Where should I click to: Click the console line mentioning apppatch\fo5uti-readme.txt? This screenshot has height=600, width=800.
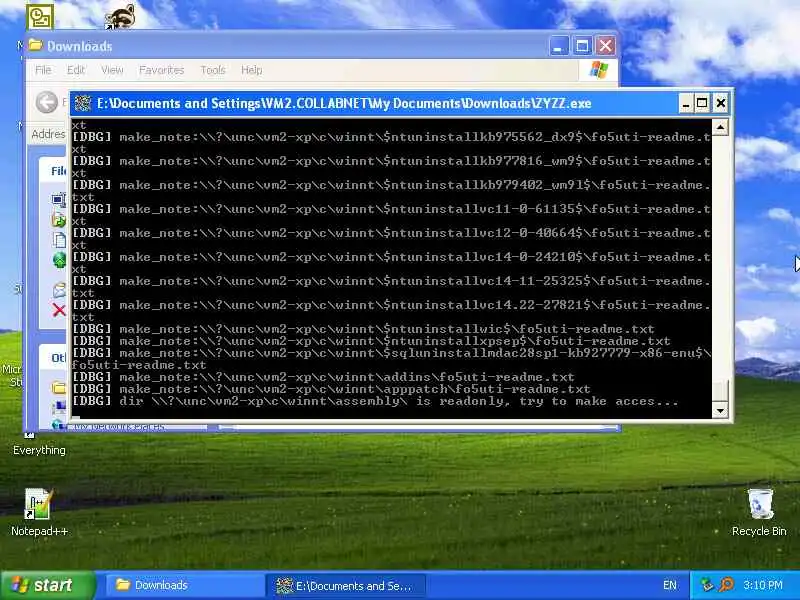331,389
